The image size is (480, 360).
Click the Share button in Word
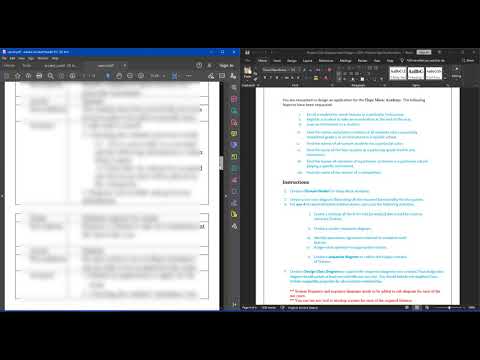pos(468,61)
